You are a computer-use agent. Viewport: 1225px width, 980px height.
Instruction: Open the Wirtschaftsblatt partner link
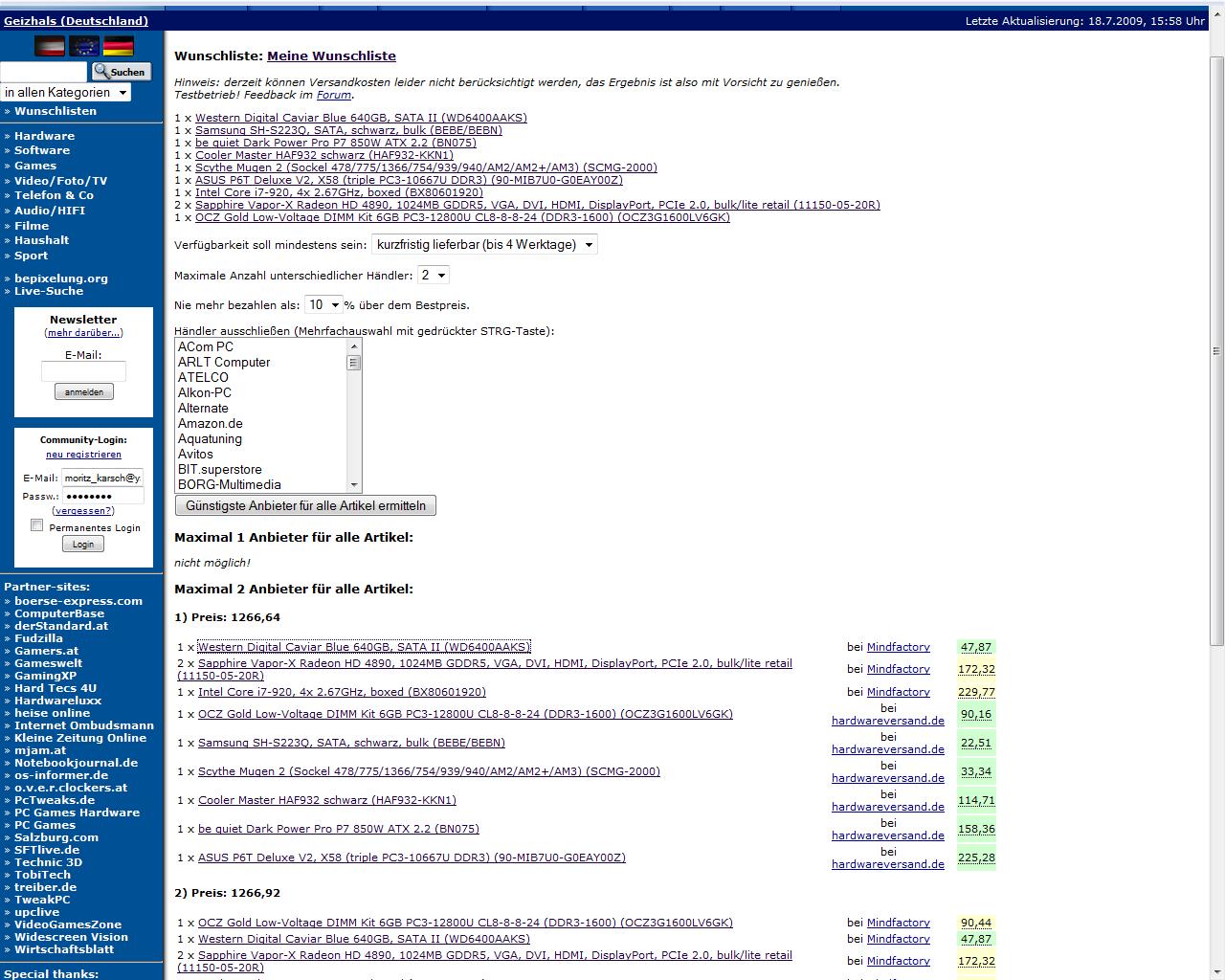tap(64, 949)
